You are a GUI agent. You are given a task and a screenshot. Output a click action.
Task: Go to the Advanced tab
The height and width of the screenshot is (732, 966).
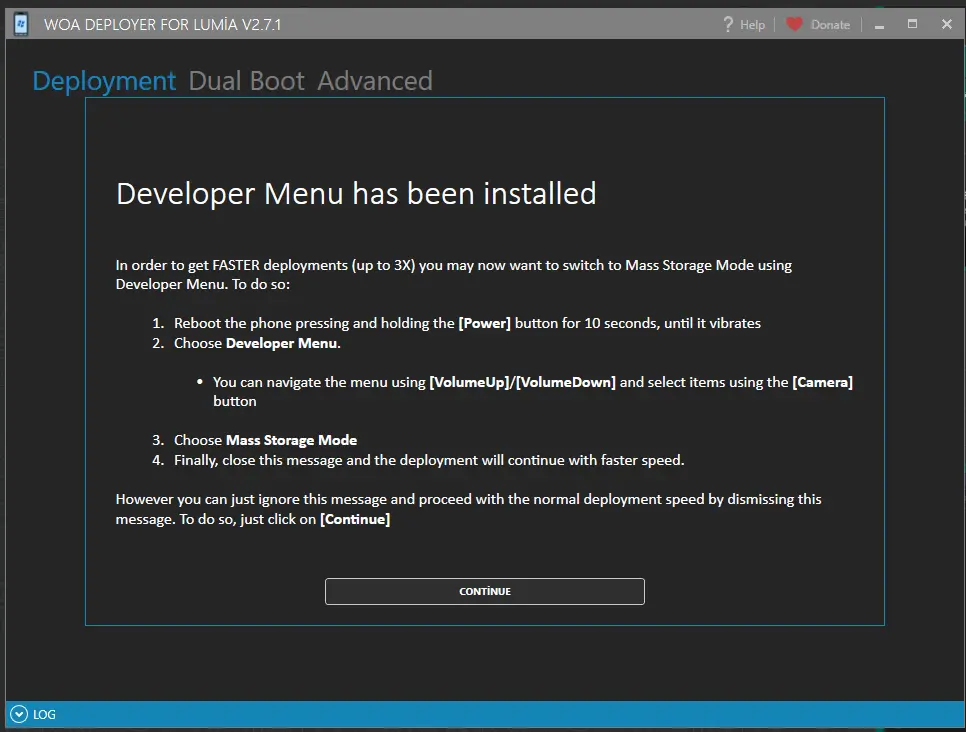tap(375, 81)
